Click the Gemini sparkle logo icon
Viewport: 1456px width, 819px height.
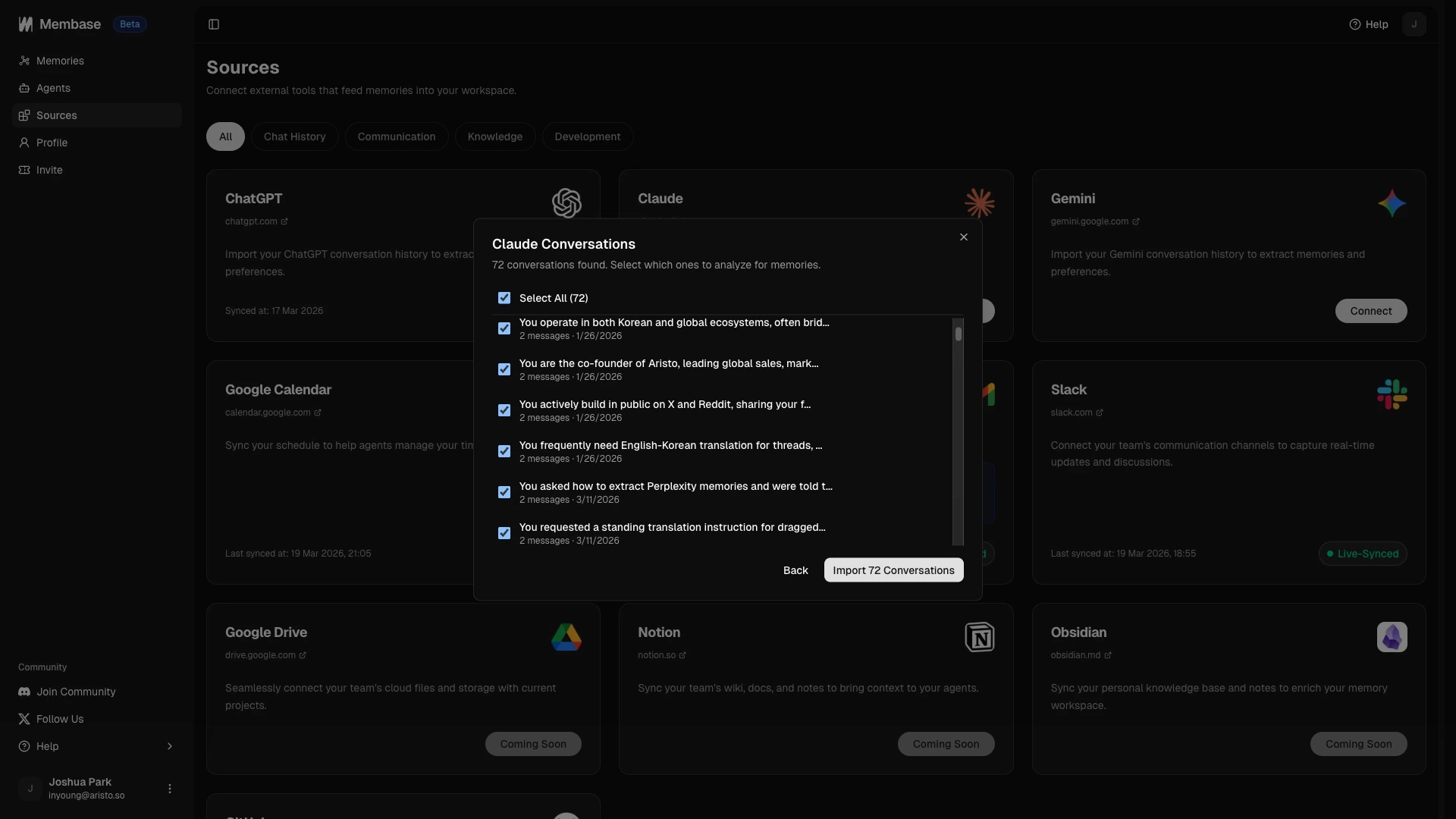pos(1392,202)
